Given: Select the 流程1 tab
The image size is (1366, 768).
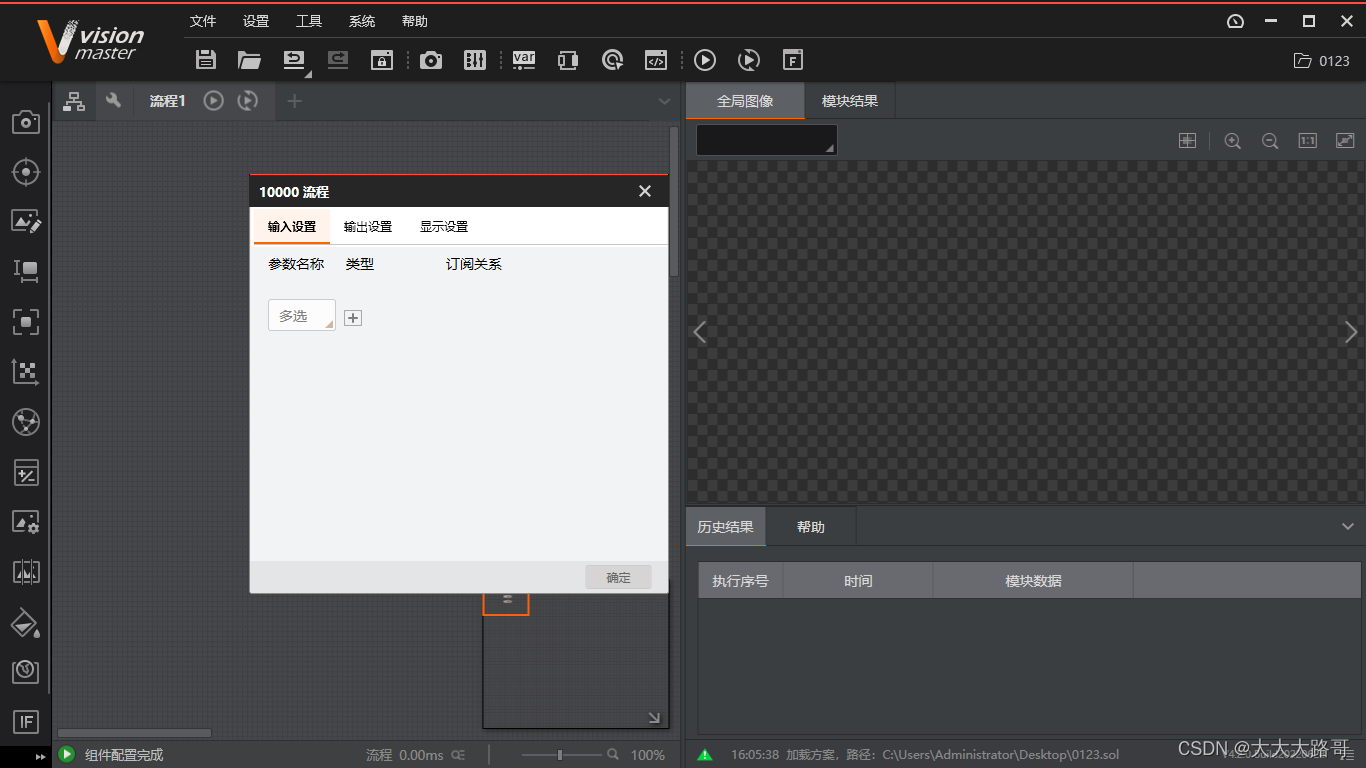Looking at the screenshot, I should [167, 101].
